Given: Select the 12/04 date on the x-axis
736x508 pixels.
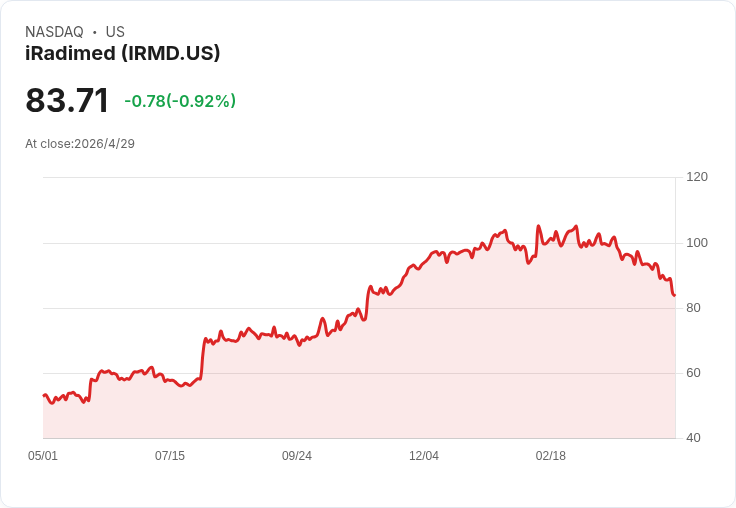Looking at the screenshot, I should tap(424, 456).
